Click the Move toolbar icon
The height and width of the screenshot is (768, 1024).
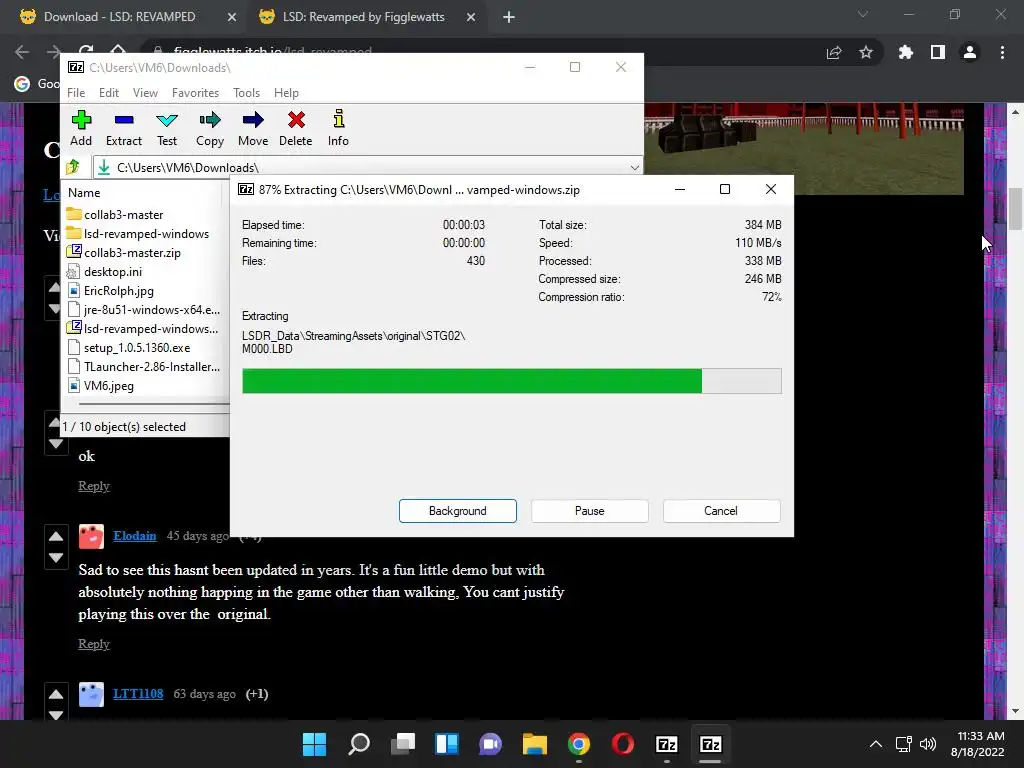point(253,129)
